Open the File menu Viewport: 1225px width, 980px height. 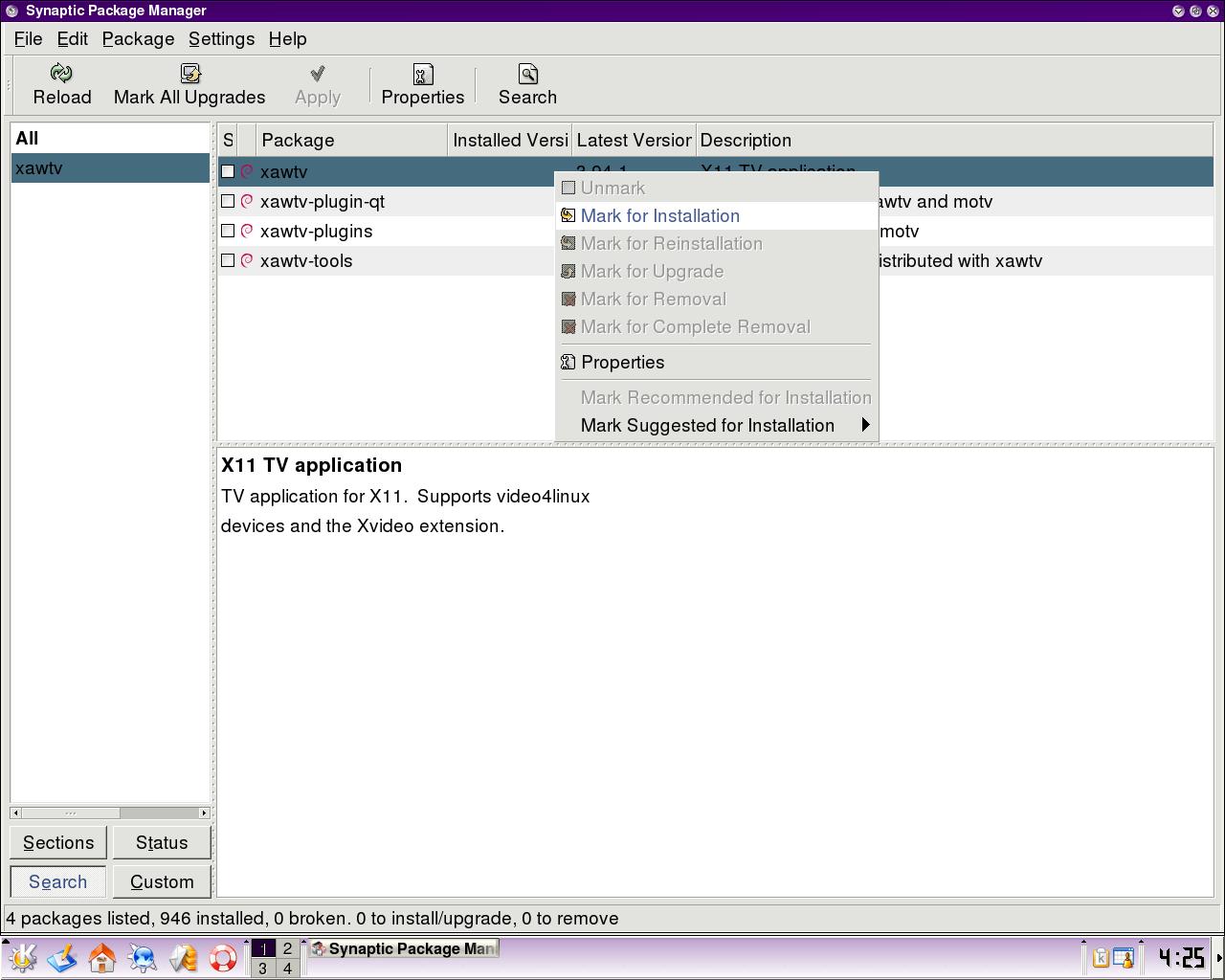(x=28, y=39)
